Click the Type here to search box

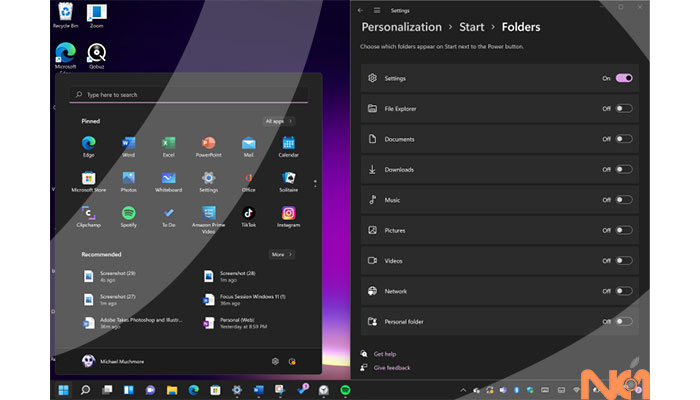point(188,95)
